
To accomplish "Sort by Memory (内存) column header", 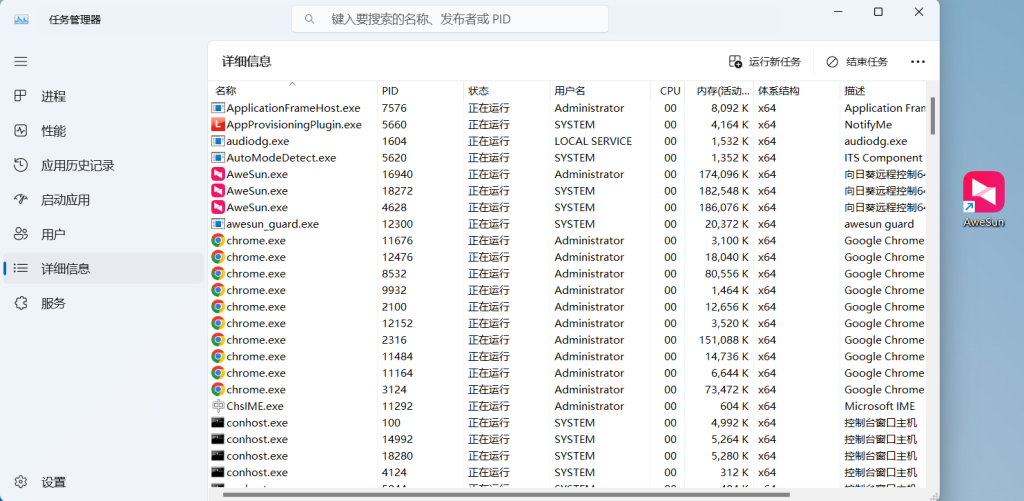I will [x=718, y=91].
